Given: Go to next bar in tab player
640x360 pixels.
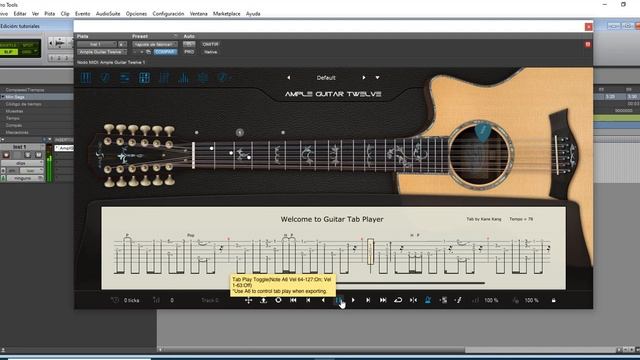Looking at the screenshot, I should point(368,300).
